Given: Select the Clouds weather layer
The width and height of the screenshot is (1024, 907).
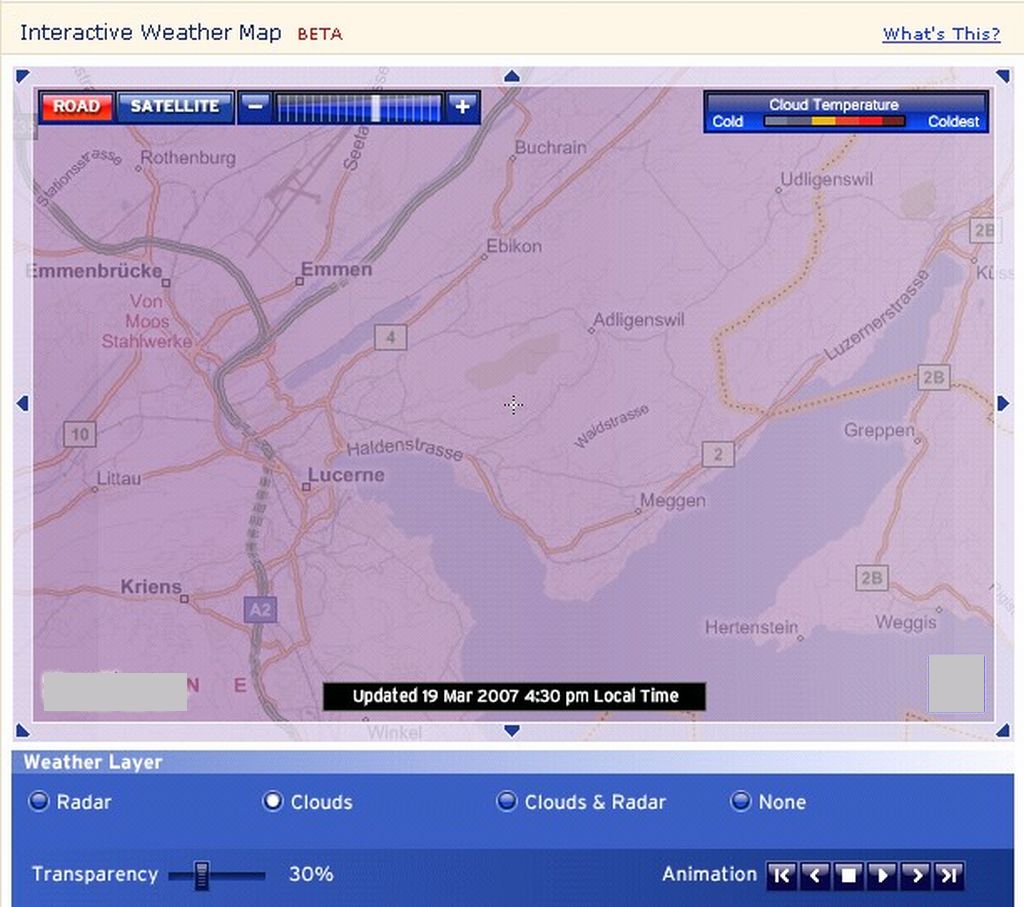Looking at the screenshot, I should (272, 801).
